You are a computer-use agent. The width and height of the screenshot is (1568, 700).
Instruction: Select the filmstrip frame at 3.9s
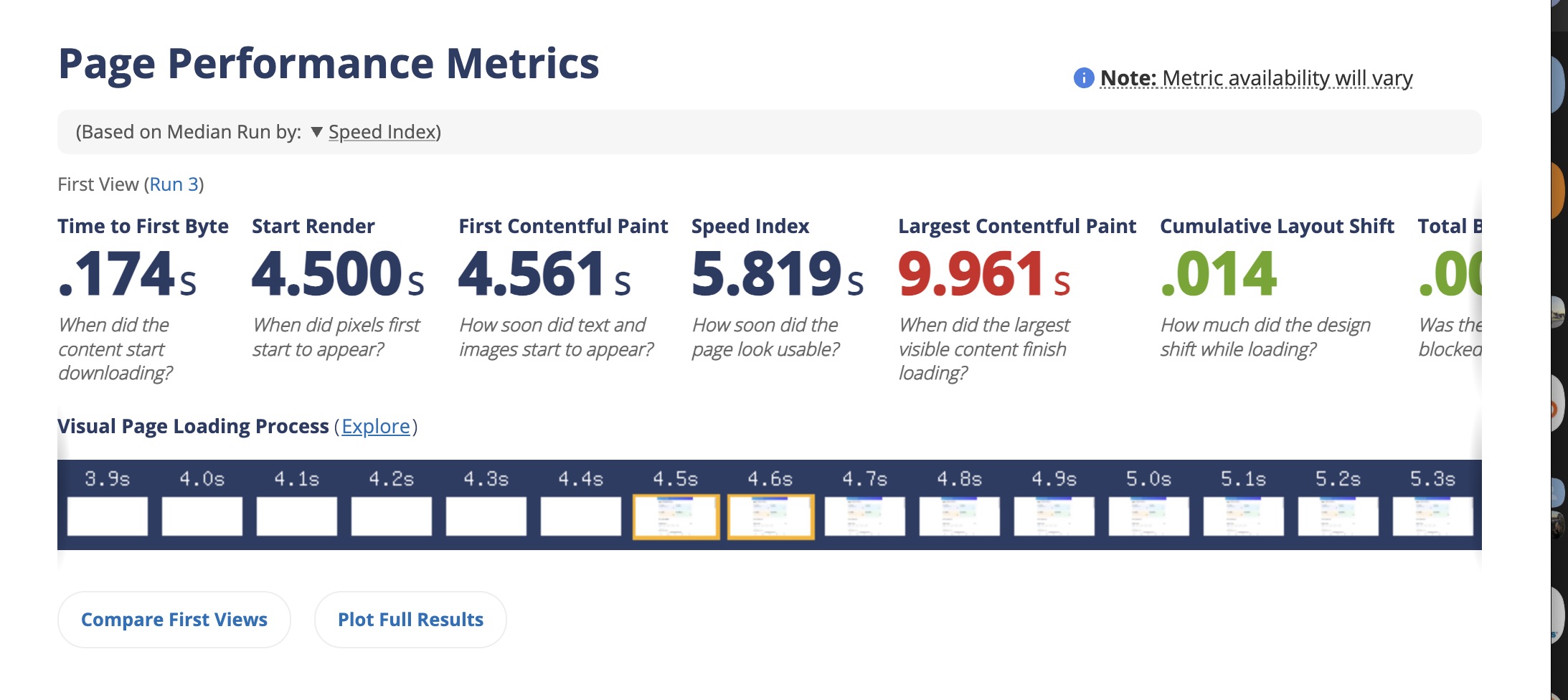point(108,516)
